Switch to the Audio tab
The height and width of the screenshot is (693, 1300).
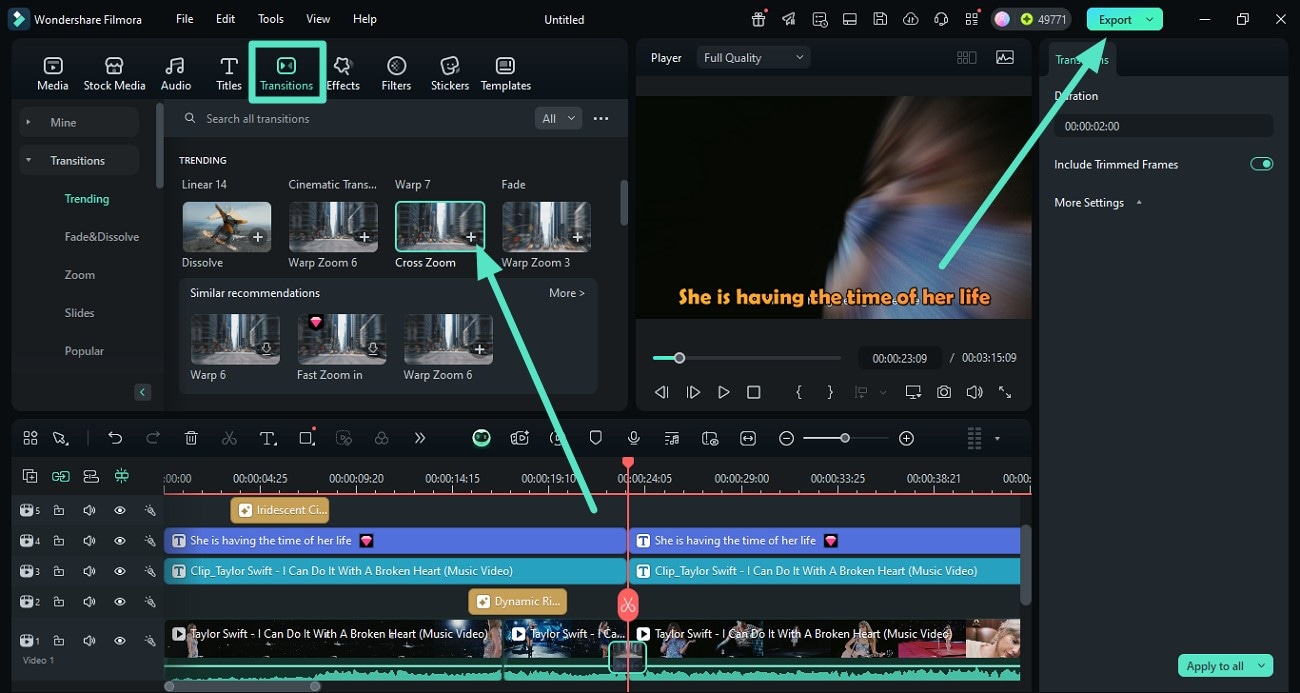pos(176,74)
